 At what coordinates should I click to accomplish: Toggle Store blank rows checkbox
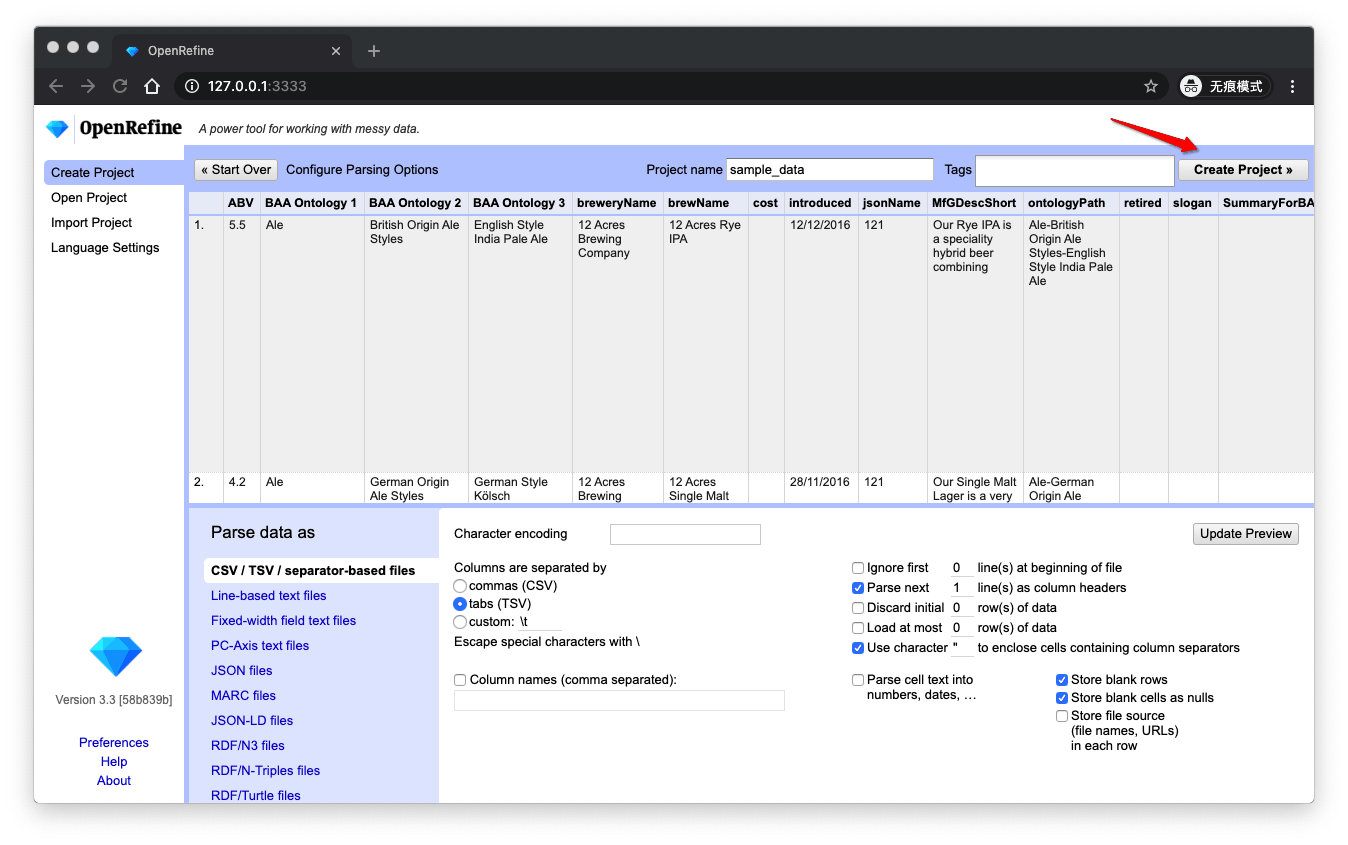pyautogui.click(x=1062, y=680)
